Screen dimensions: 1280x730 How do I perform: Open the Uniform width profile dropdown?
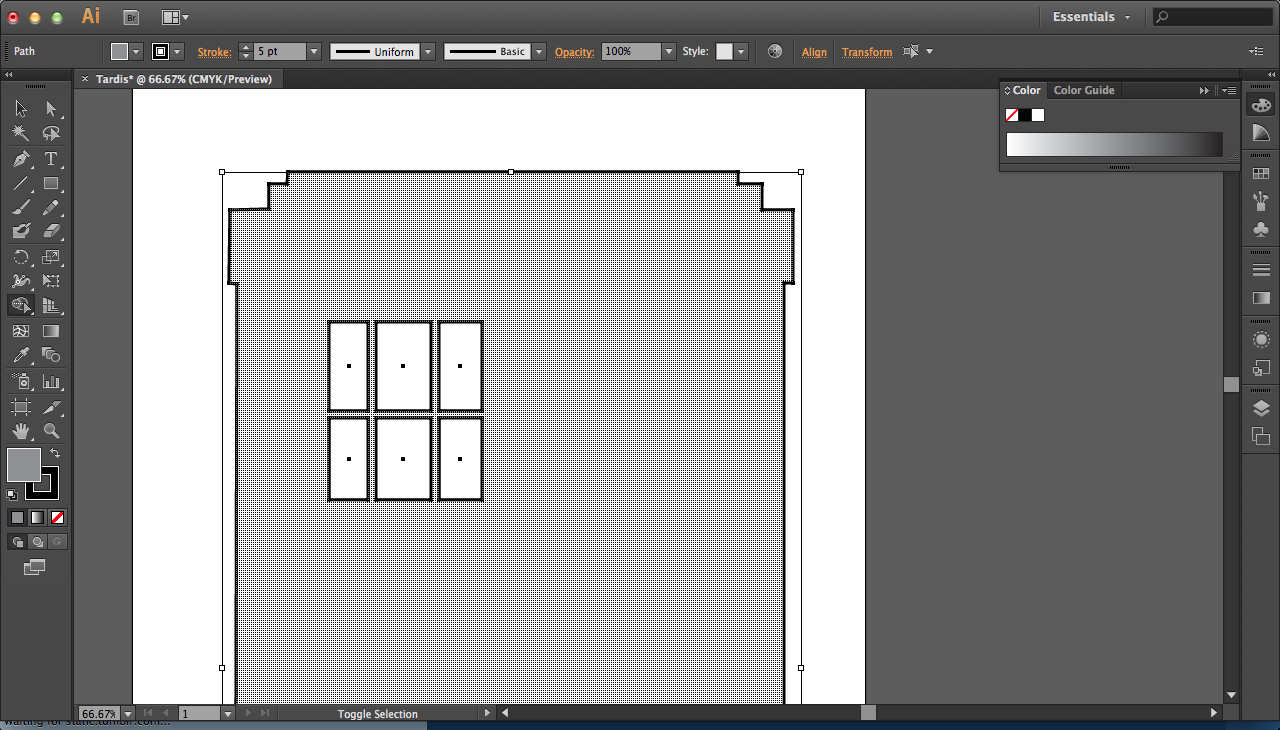pyautogui.click(x=428, y=51)
